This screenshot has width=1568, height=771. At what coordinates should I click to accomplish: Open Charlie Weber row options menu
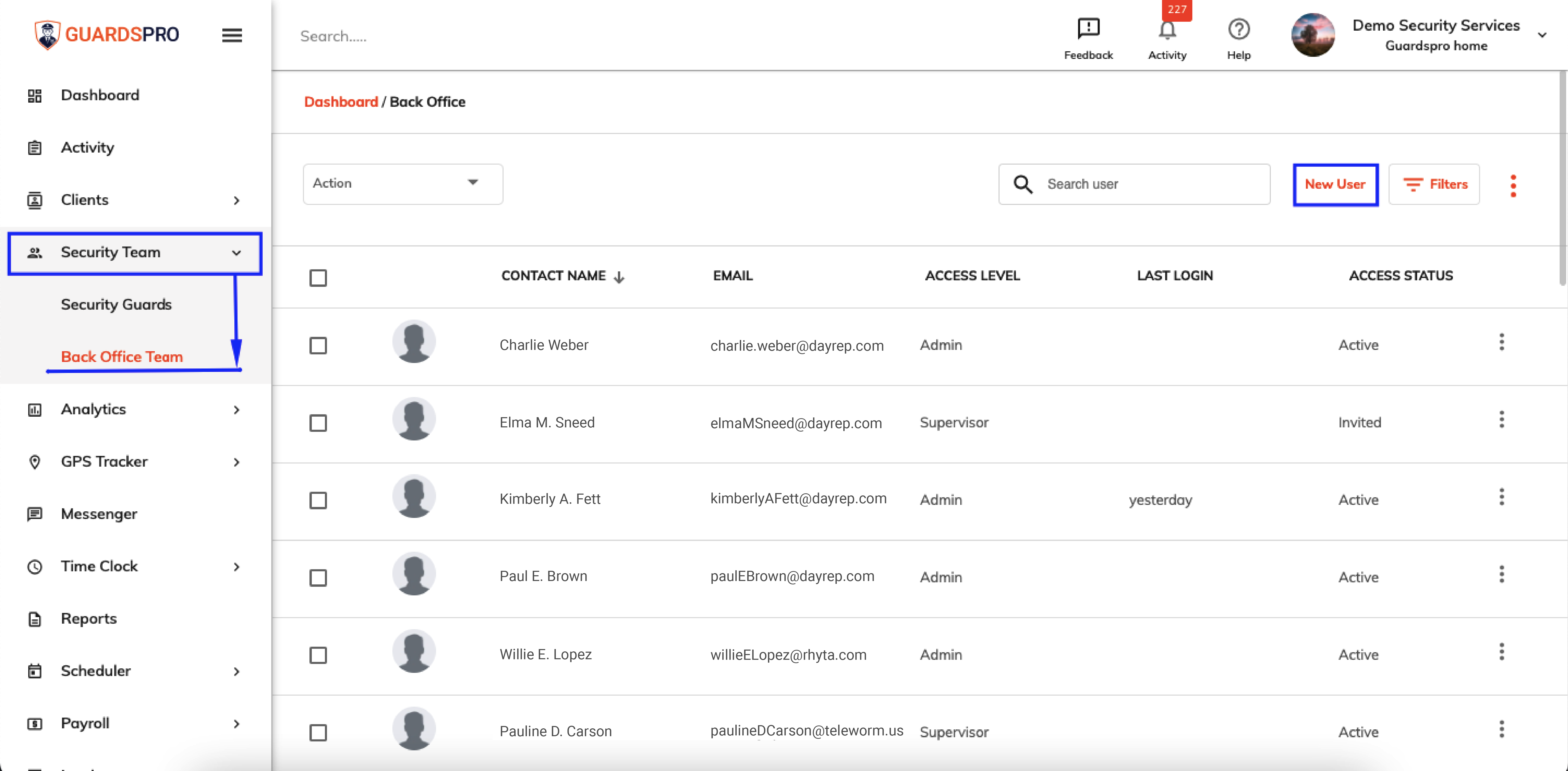1501,342
